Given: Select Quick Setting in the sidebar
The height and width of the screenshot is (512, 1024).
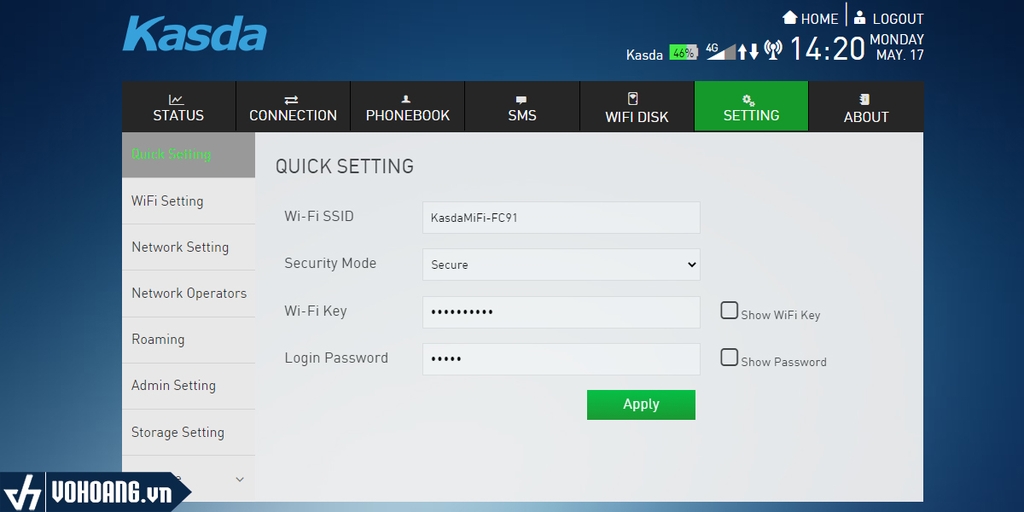Looking at the screenshot, I should click(188, 155).
